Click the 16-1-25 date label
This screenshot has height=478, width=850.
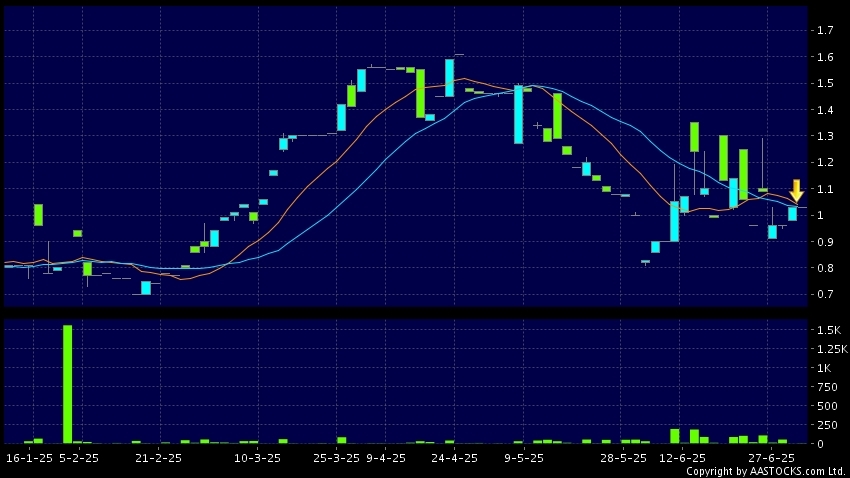(x=29, y=458)
